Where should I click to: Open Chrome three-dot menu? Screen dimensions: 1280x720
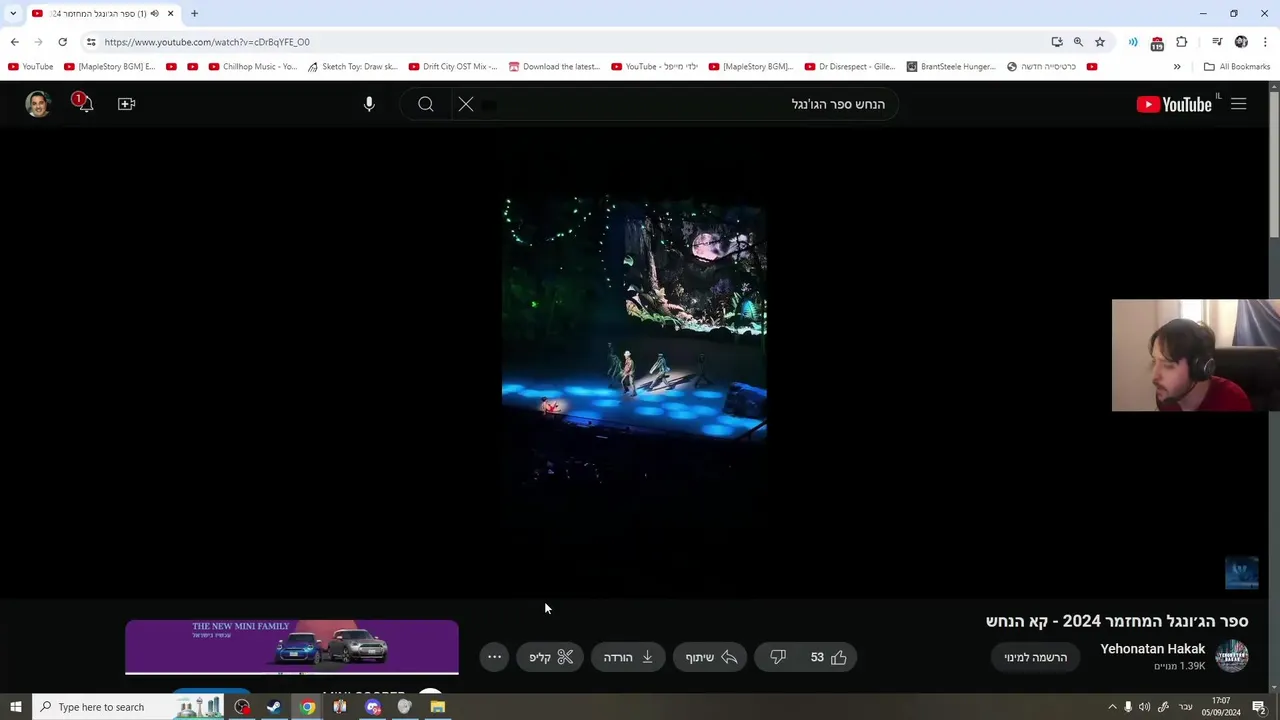point(1265,42)
